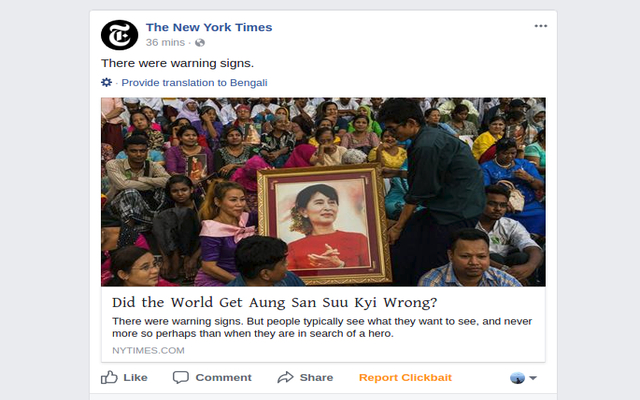Click the NYTIMES.COM source link
Screen dimensions: 640x400
148,351
